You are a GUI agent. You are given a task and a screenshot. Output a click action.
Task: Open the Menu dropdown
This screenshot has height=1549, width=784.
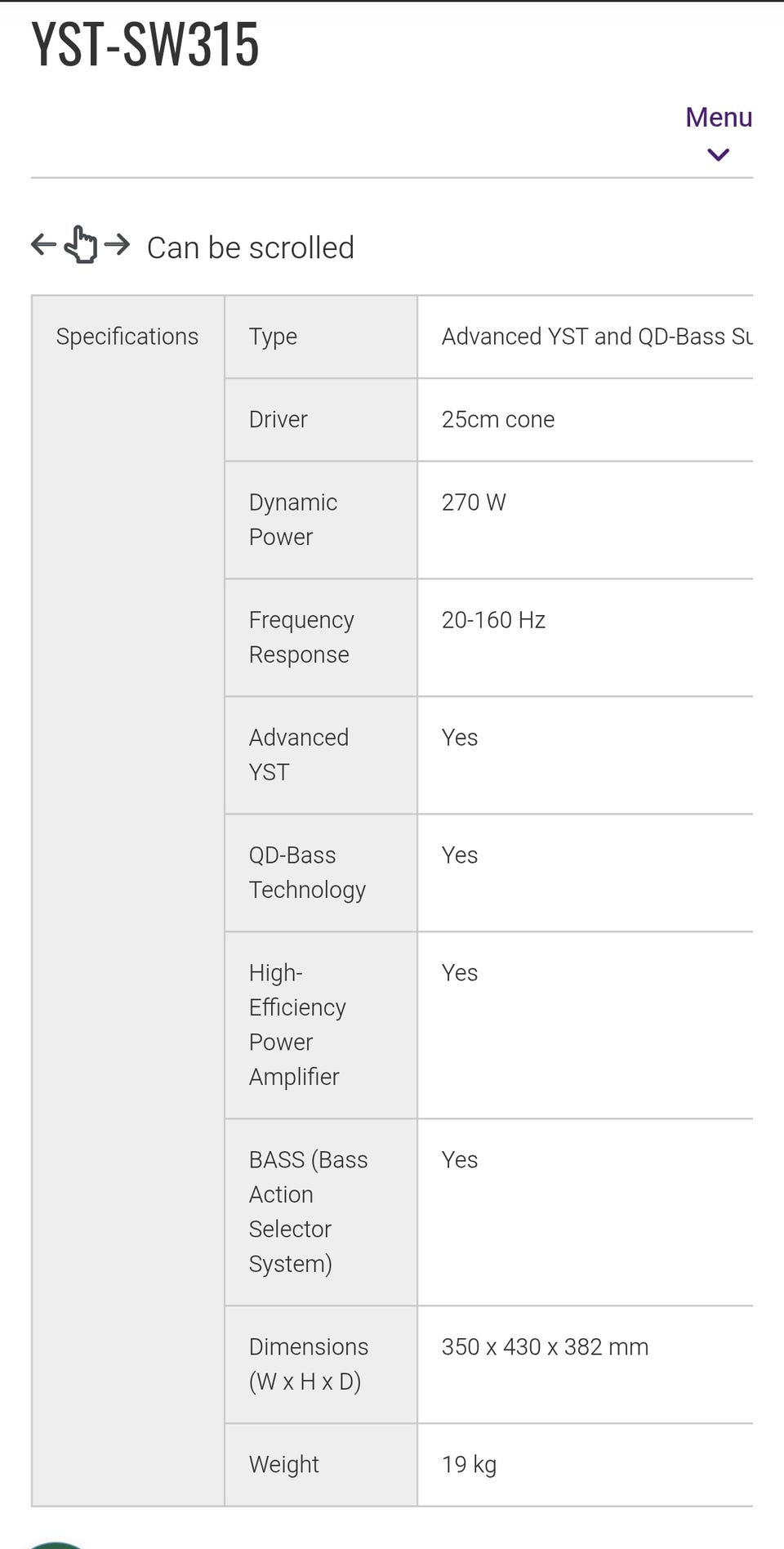[718, 118]
